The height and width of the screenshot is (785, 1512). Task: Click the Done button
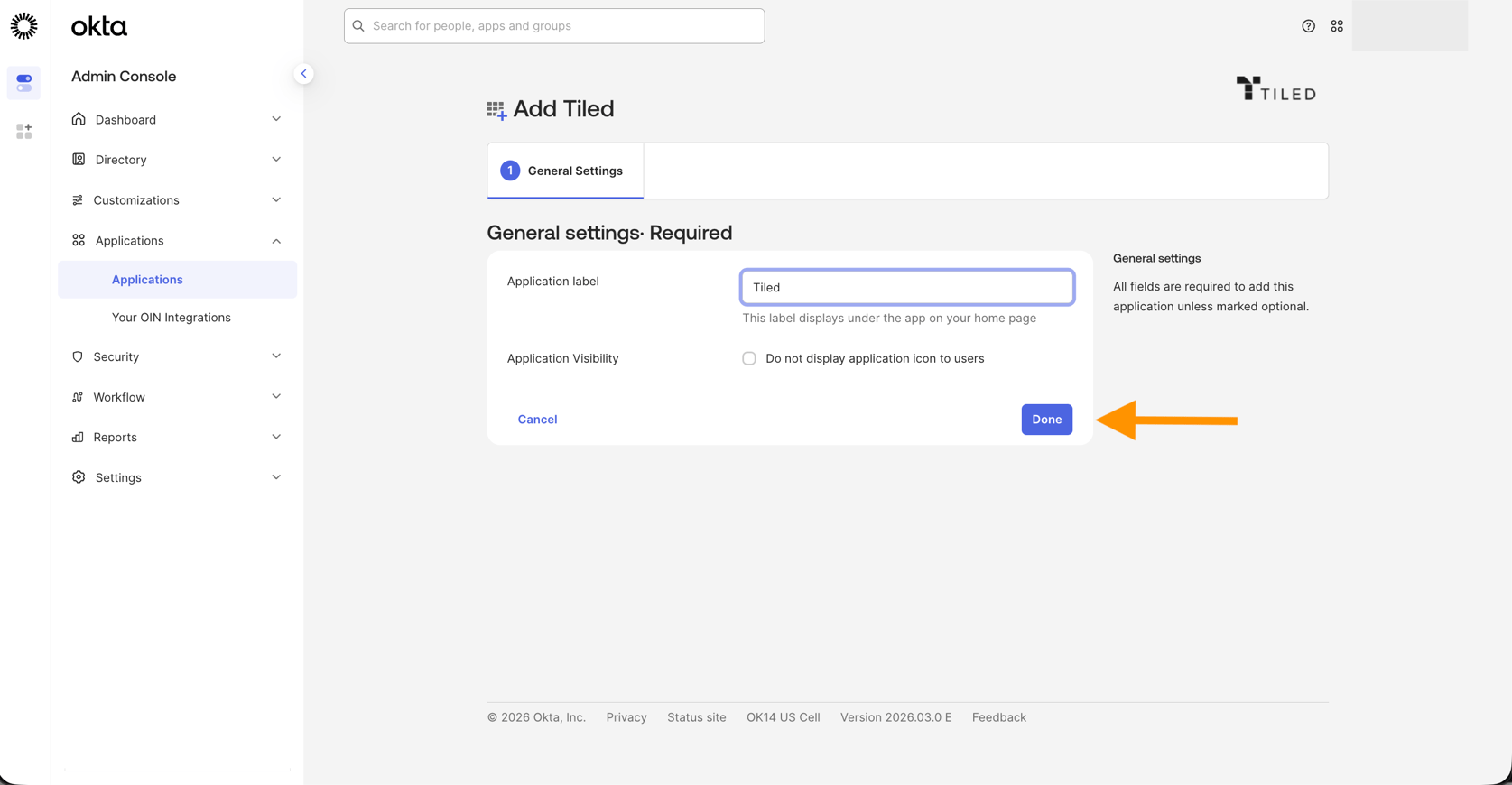point(1047,420)
